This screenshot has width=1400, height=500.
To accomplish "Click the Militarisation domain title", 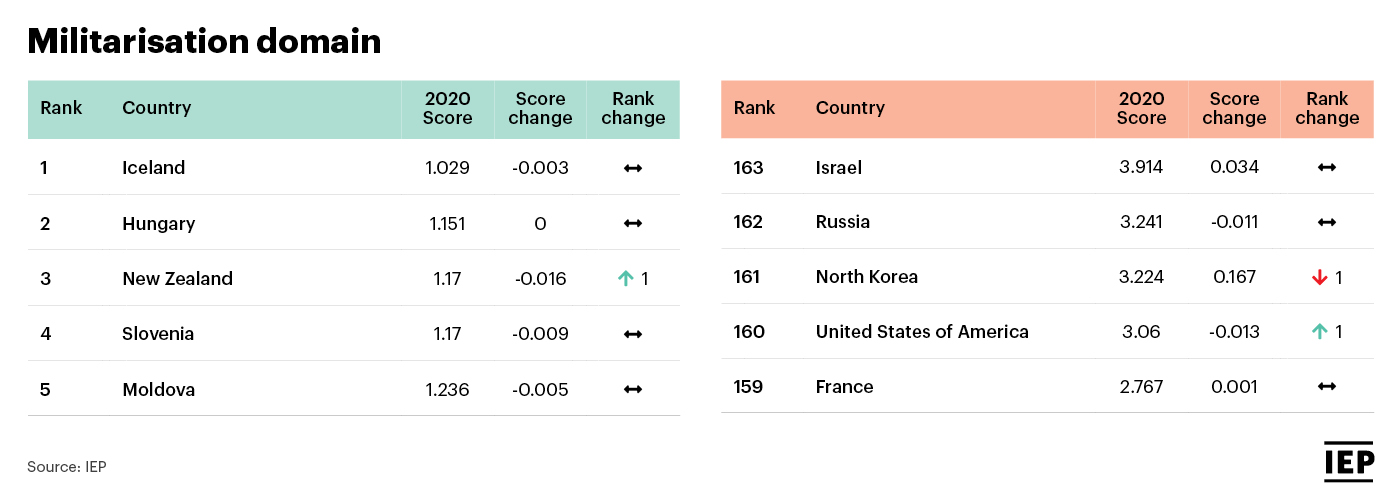I will click(204, 41).
